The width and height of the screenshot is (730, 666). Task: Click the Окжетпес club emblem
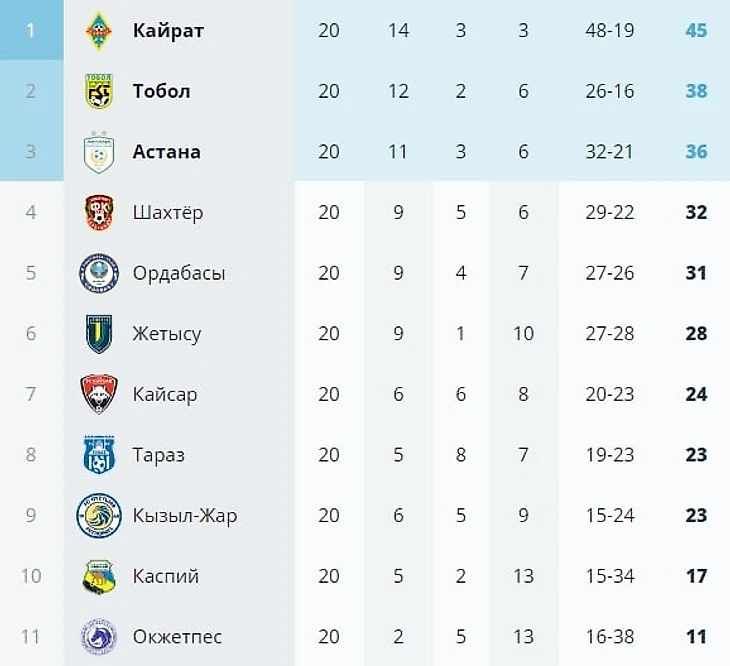[x=99, y=637]
